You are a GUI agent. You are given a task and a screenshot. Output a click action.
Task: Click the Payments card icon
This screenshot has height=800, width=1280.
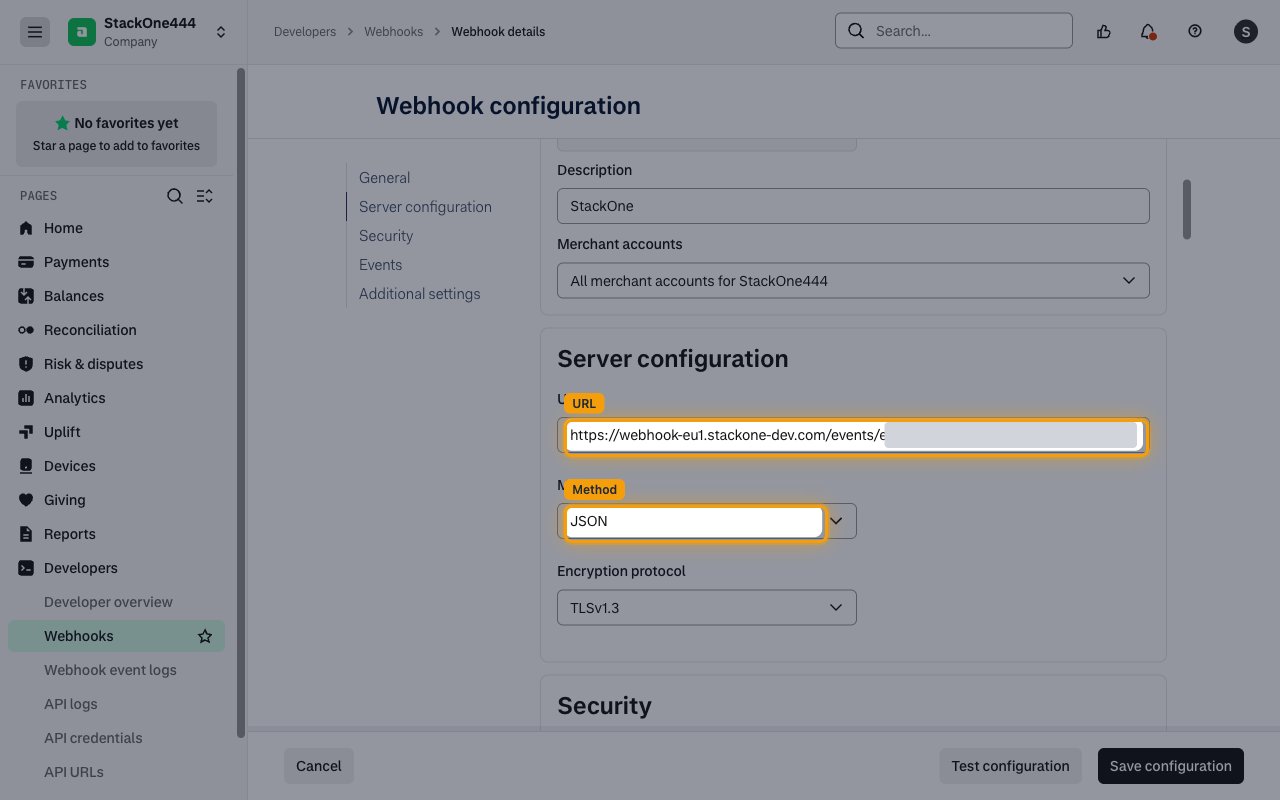click(26, 262)
